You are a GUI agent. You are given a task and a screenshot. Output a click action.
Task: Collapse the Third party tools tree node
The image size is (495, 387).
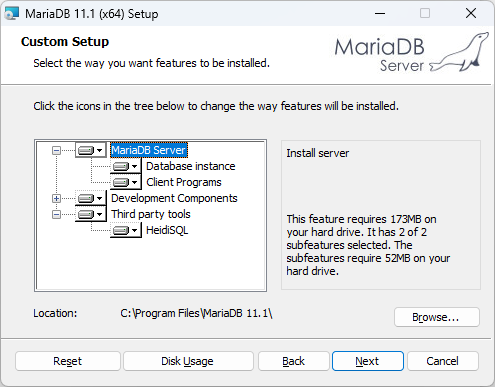pos(56,214)
